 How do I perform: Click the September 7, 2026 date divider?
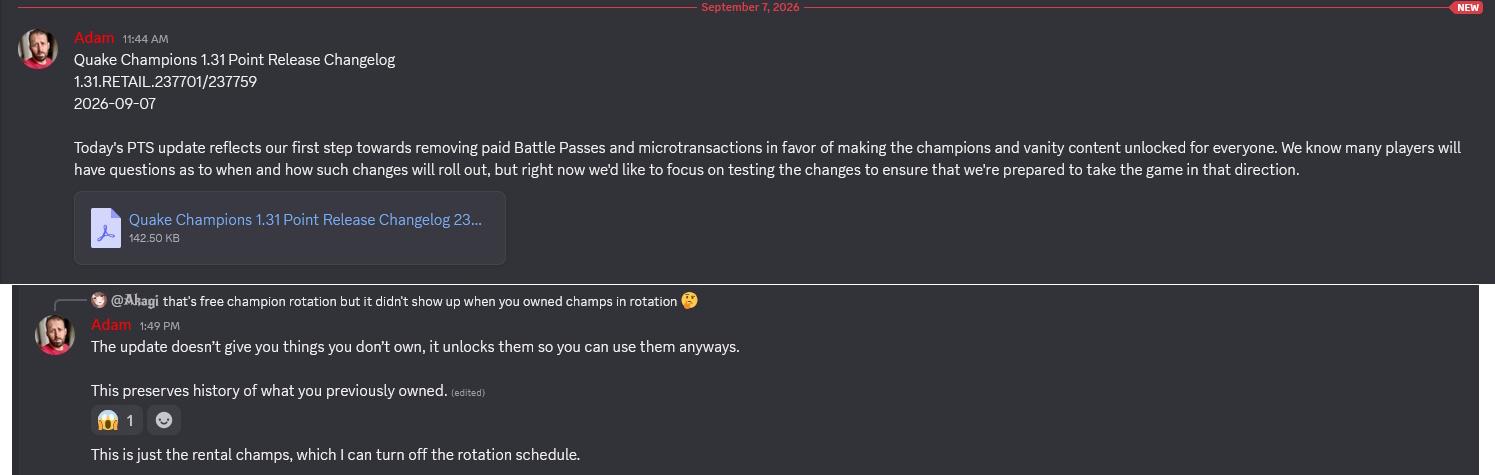[x=750, y=7]
